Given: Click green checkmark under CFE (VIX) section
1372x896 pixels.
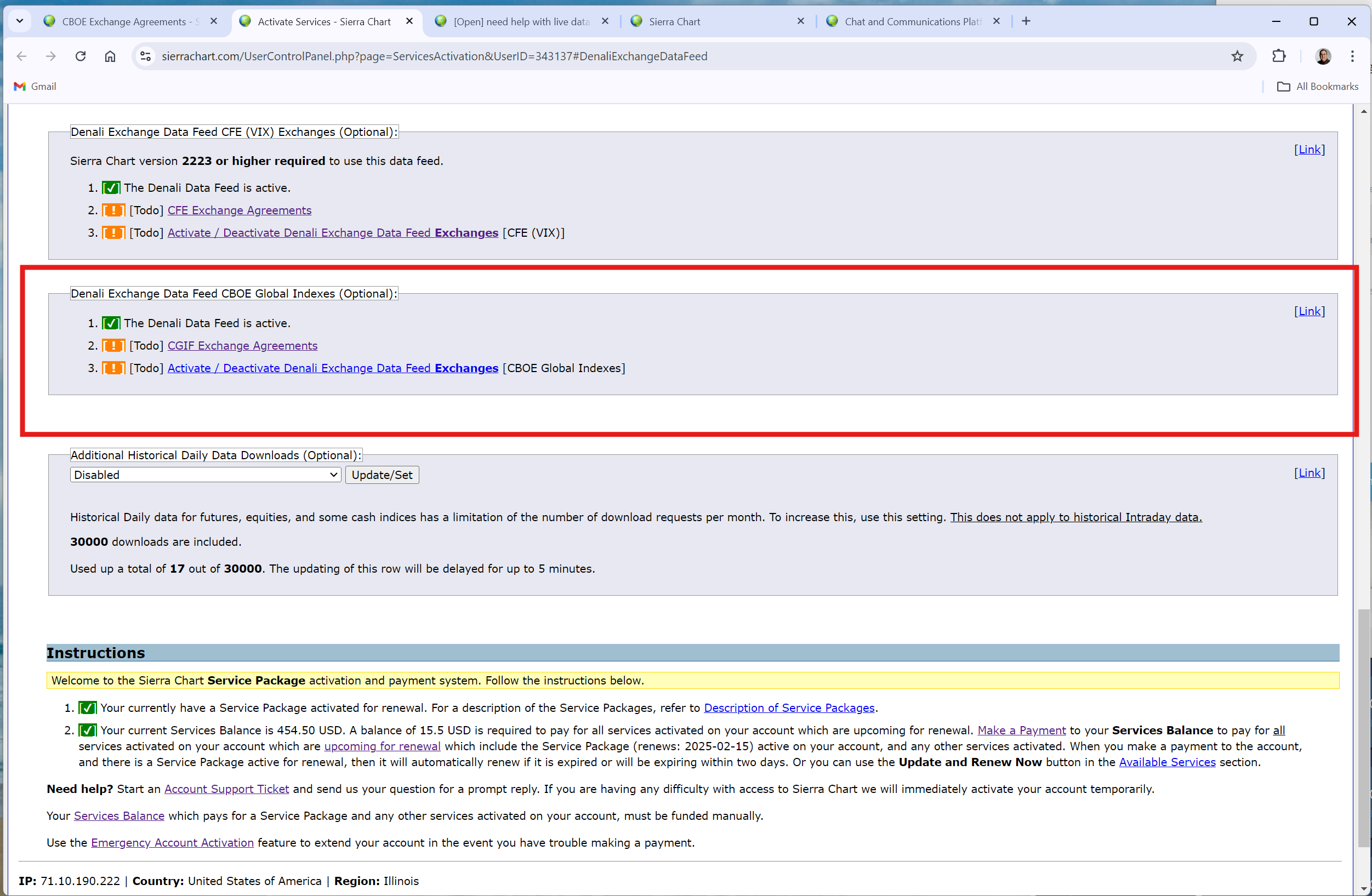Looking at the screenshot, I should 111,188.
